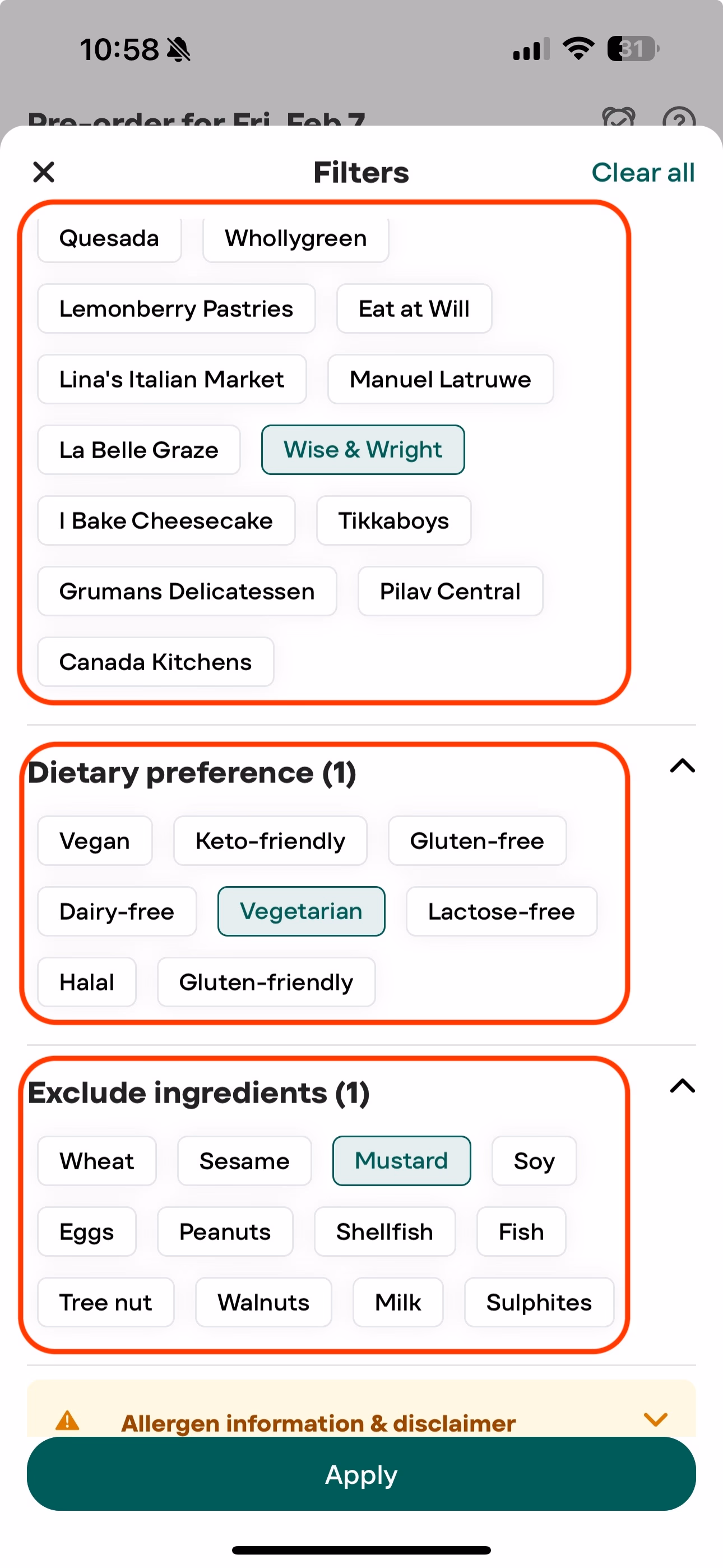
Task: Exclude Shellfish ingredient
Action: coord(384,1232)
